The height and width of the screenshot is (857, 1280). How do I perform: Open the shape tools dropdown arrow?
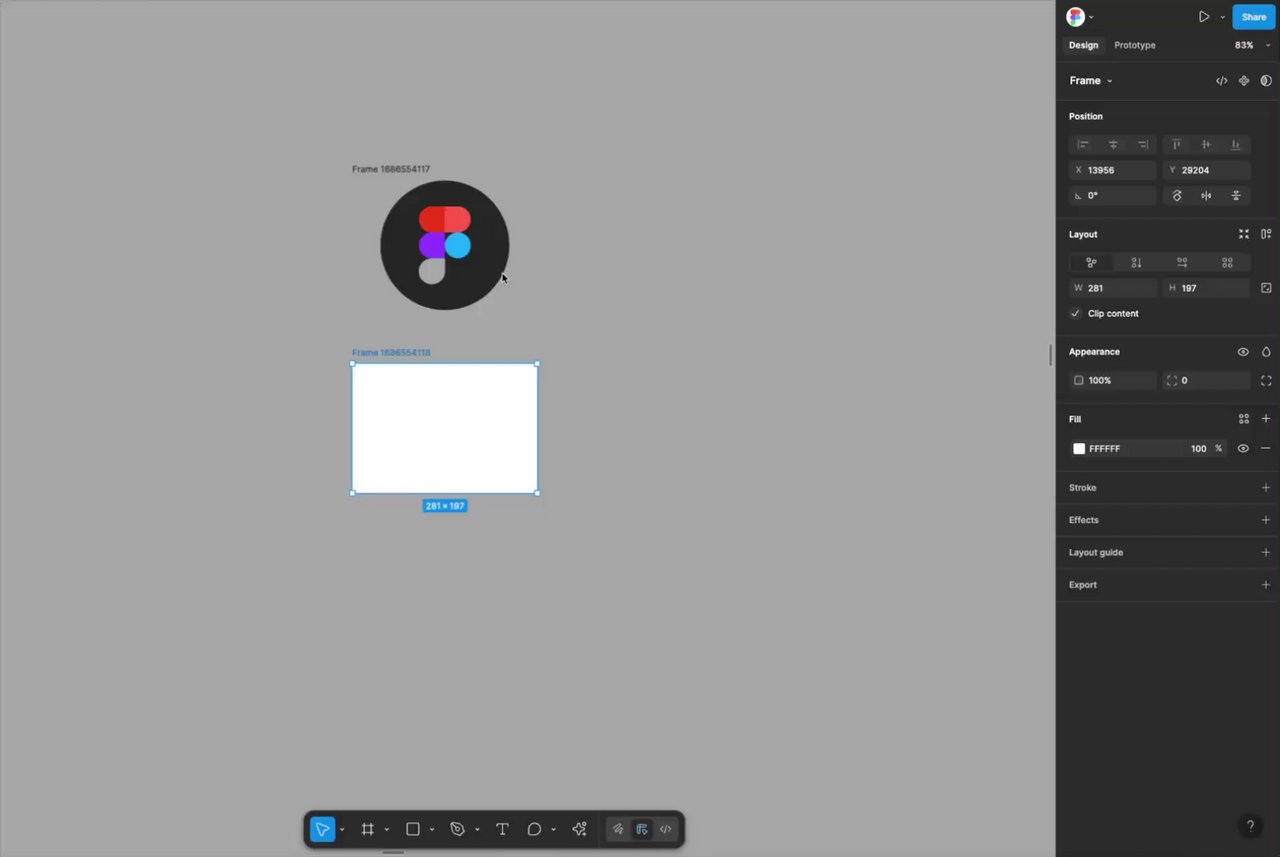point(432,830)
